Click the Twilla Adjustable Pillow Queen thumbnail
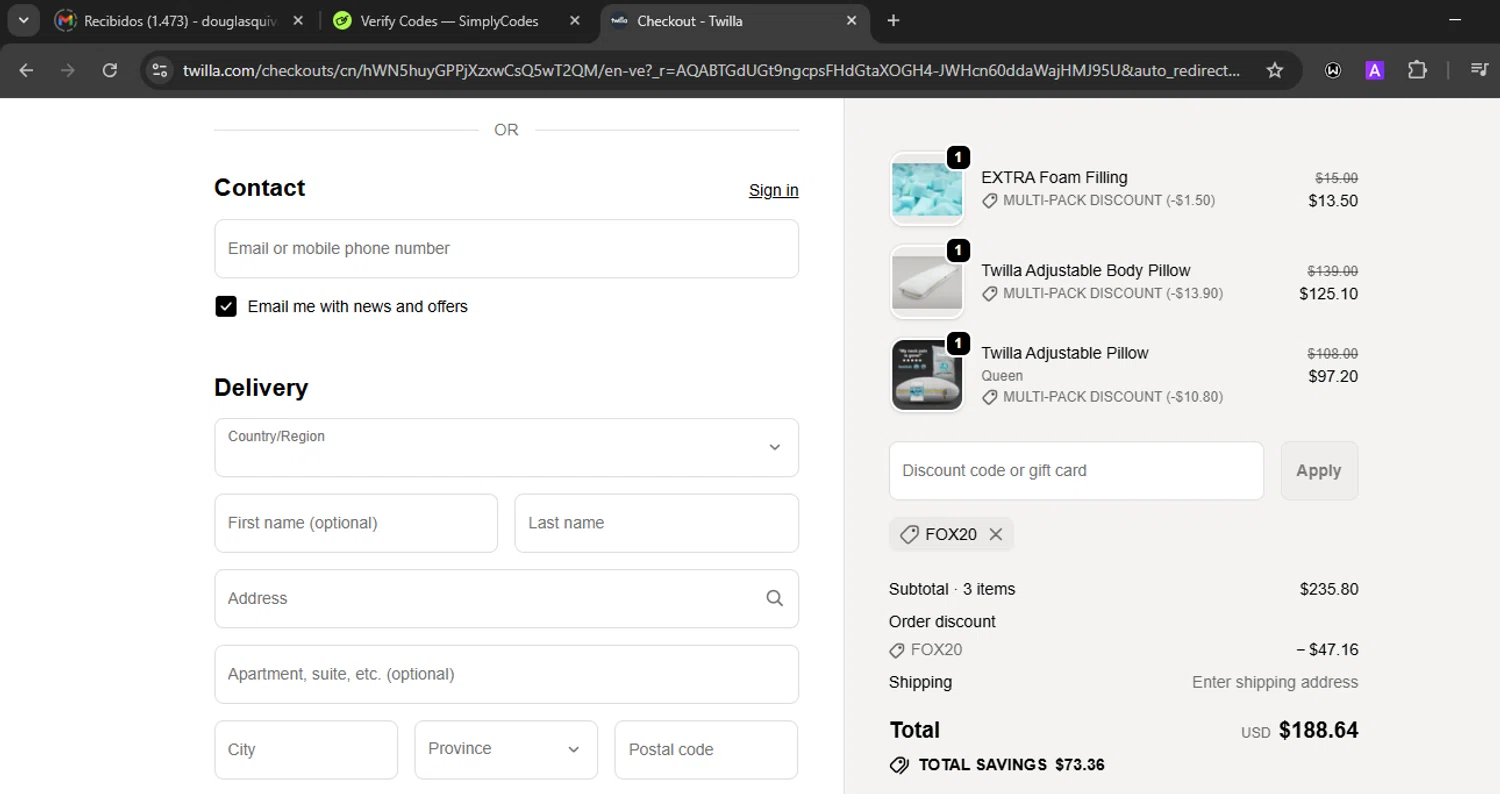Image resolution: width=1500 pixels, height=794 pixels. click(x=926, y=375)
